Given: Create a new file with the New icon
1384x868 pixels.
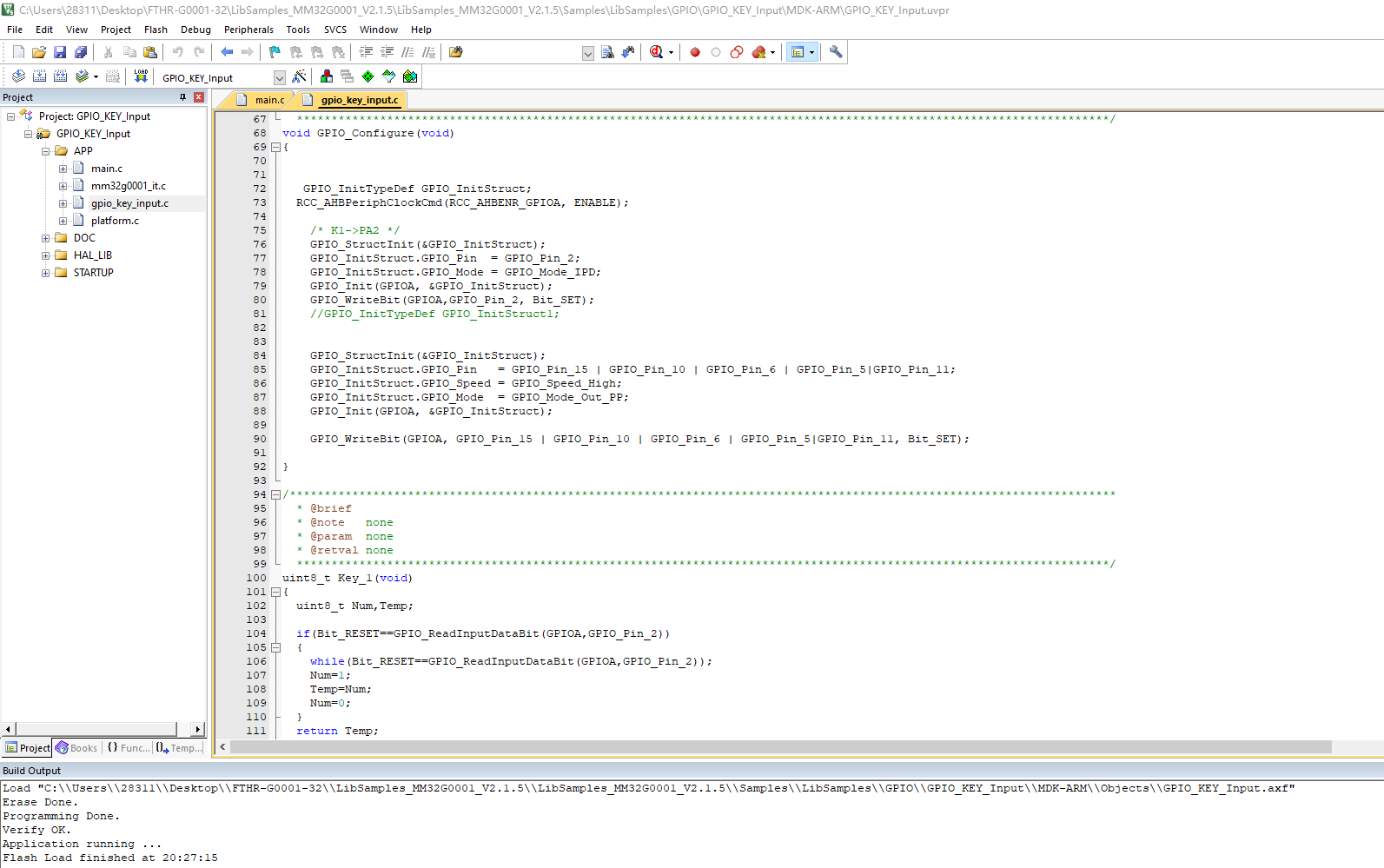Looking at the screenshot, I should click(18, 52).
